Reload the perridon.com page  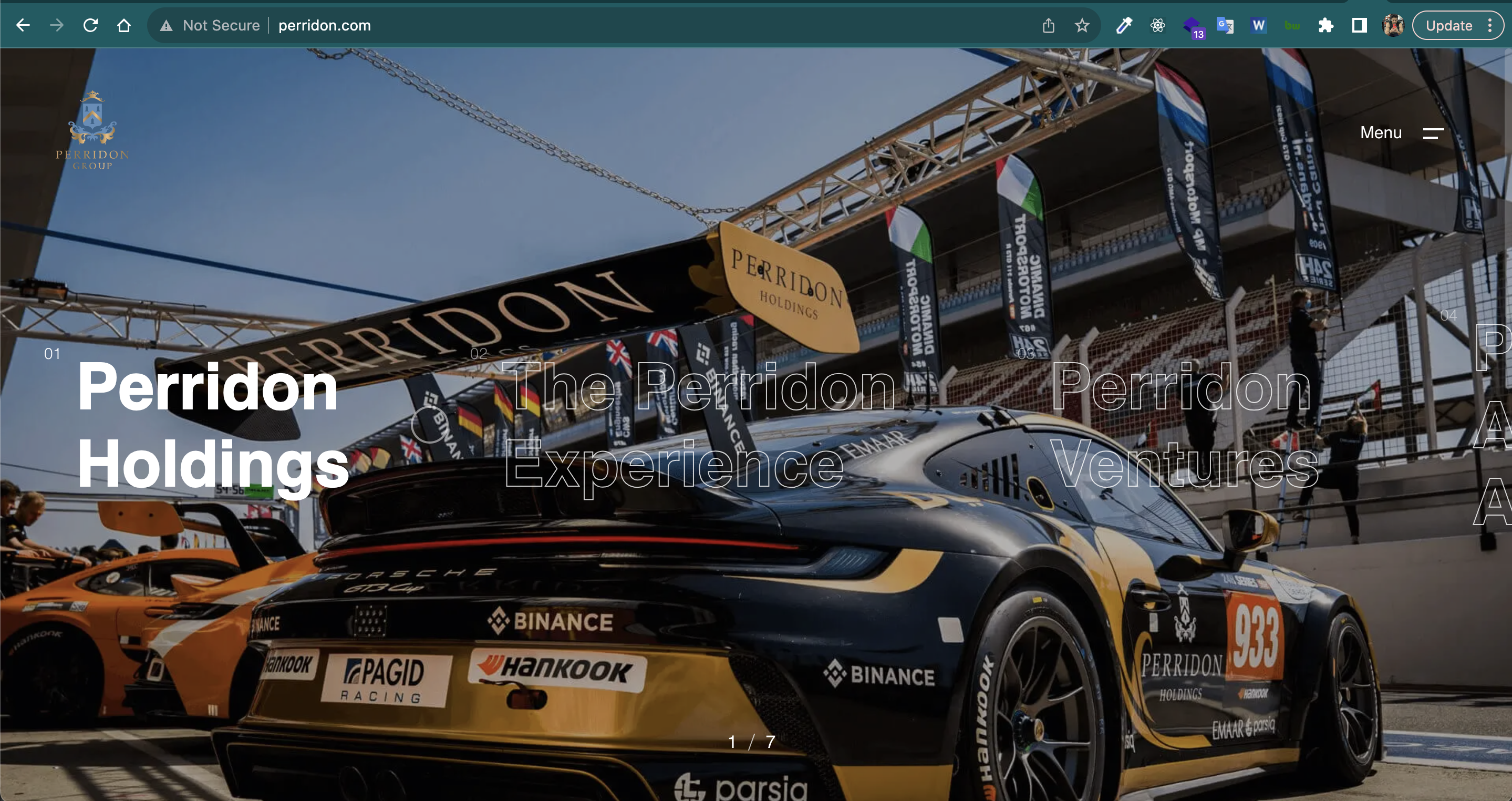(x=90, y=25)
